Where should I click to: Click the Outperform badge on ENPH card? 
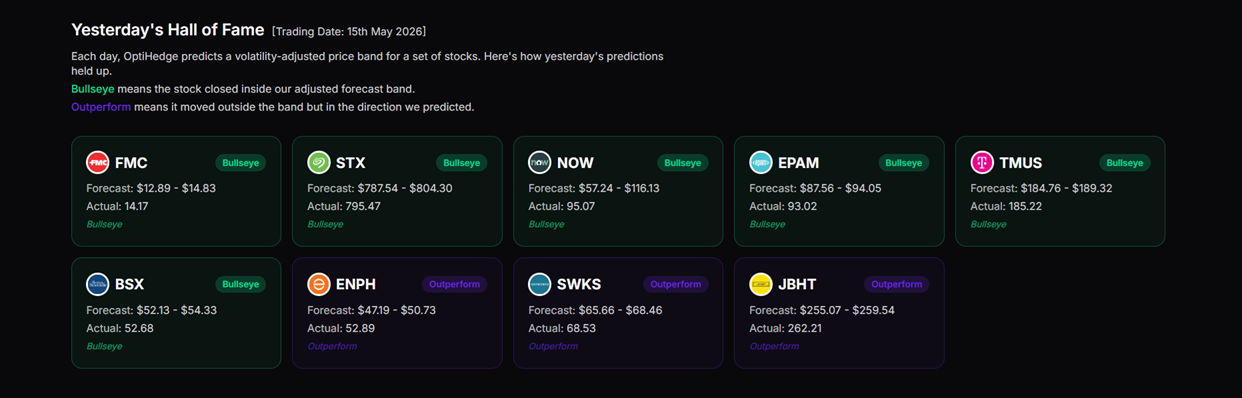(454, 284)
